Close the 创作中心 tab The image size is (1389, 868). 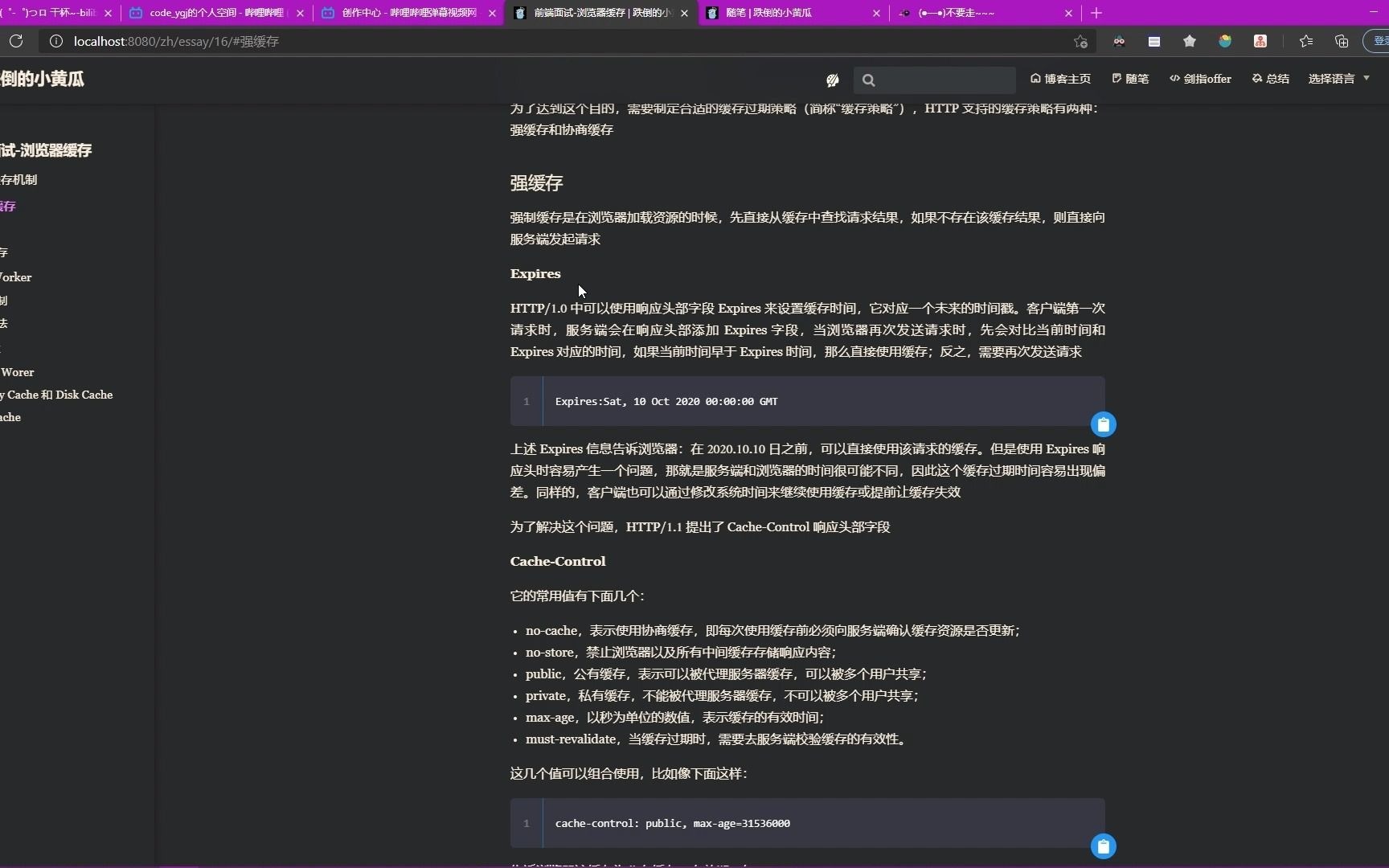pos(493,13)
